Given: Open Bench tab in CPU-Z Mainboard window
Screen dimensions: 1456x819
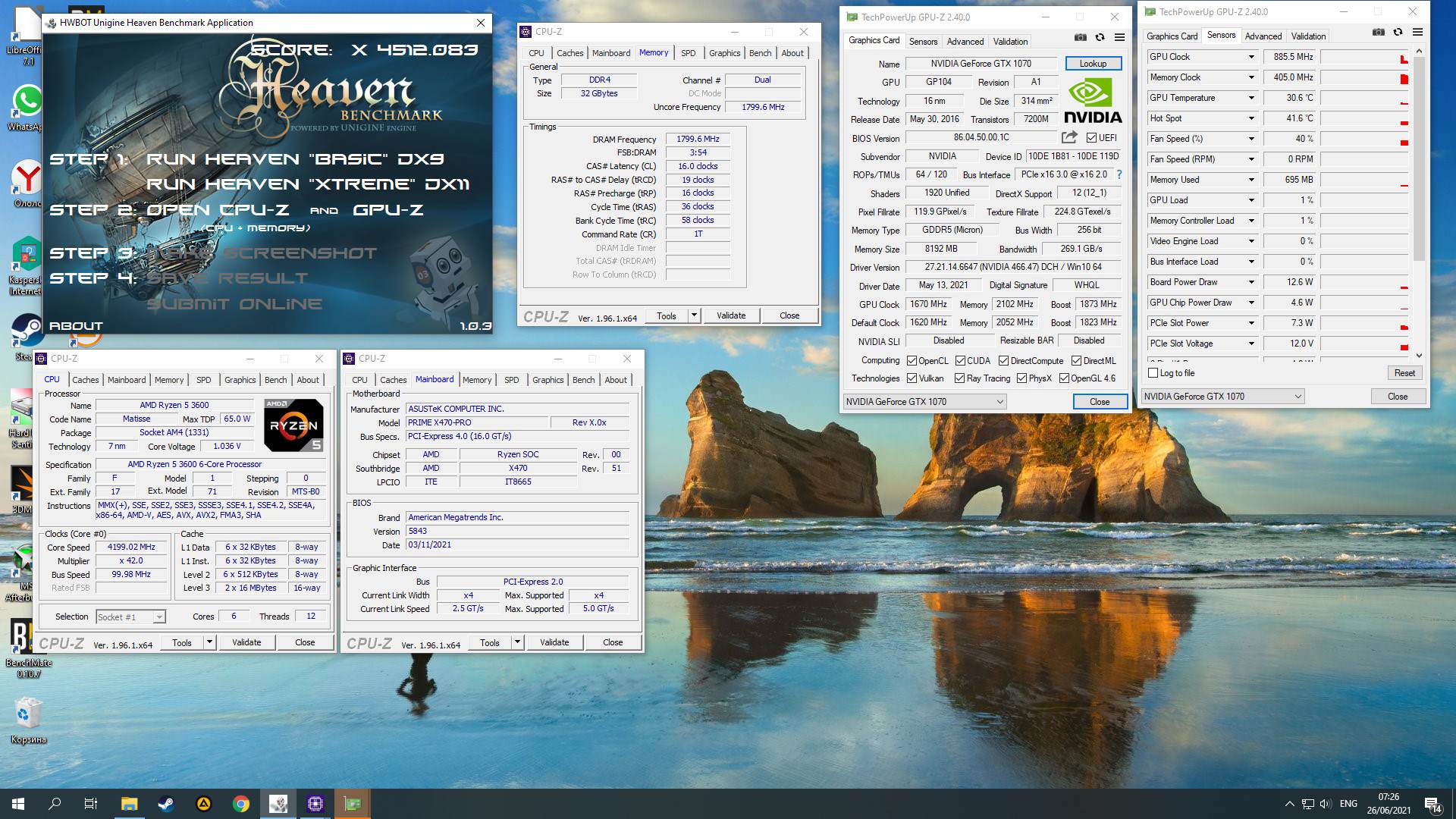Looking at the screenshot, I should (x=583, y=380).
